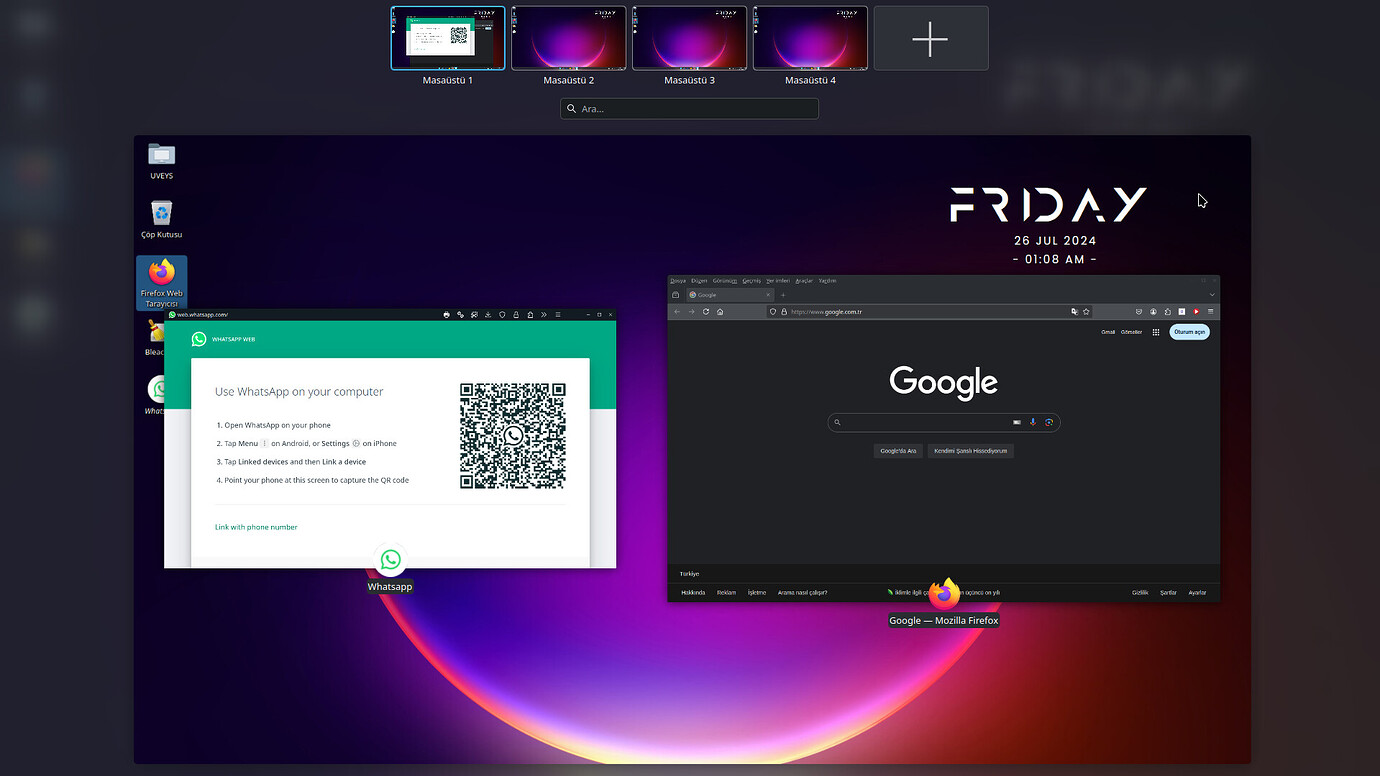
Task: Open a new tab with plus in Firefox
Action: pyautogui.click(x=783, y=295)
